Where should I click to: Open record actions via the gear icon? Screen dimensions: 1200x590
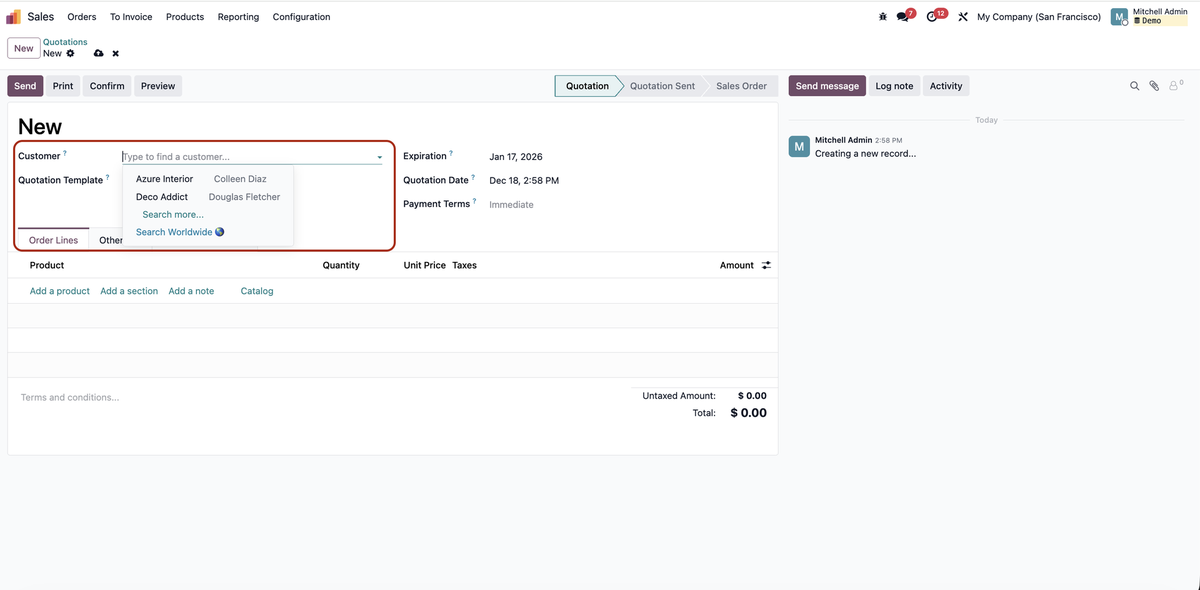[68, 52]
